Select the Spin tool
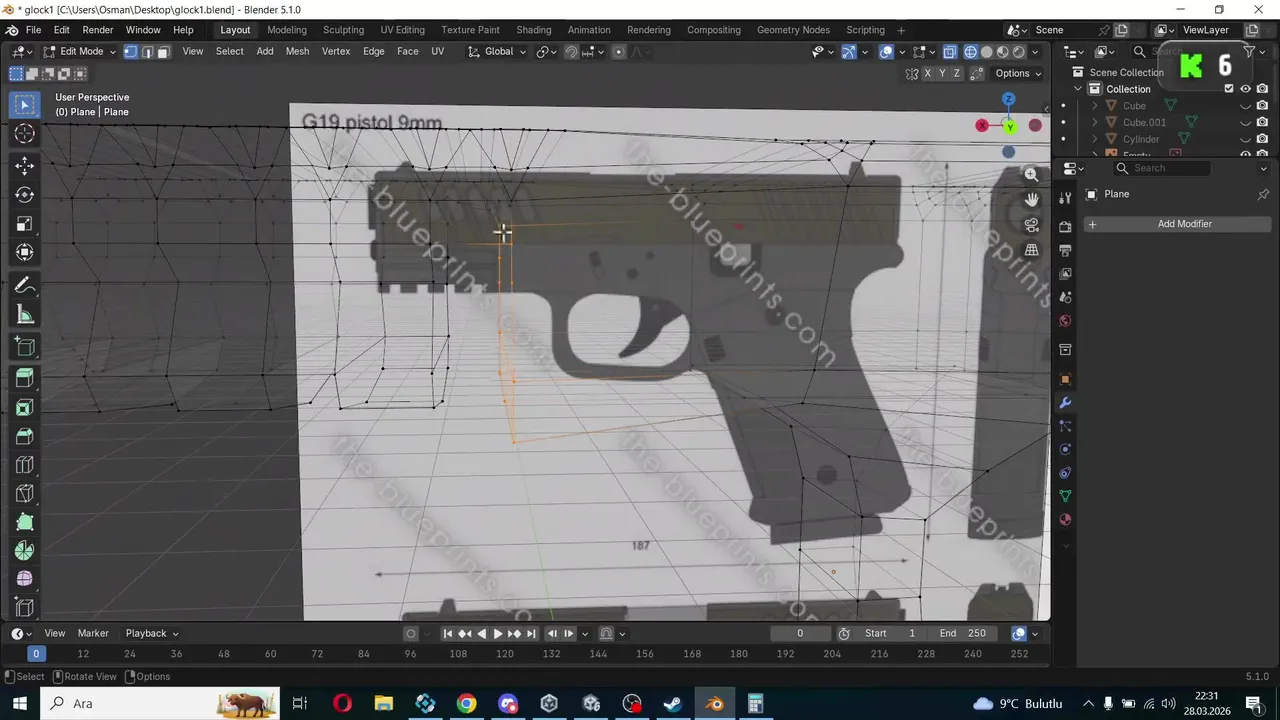This screenshot has width=1280, height=720. 25,551
